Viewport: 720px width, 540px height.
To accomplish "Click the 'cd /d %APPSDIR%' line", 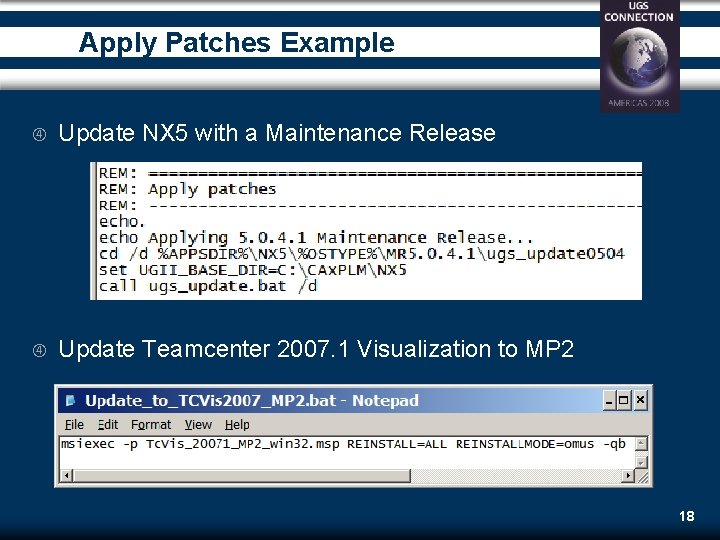I will 362,254.
